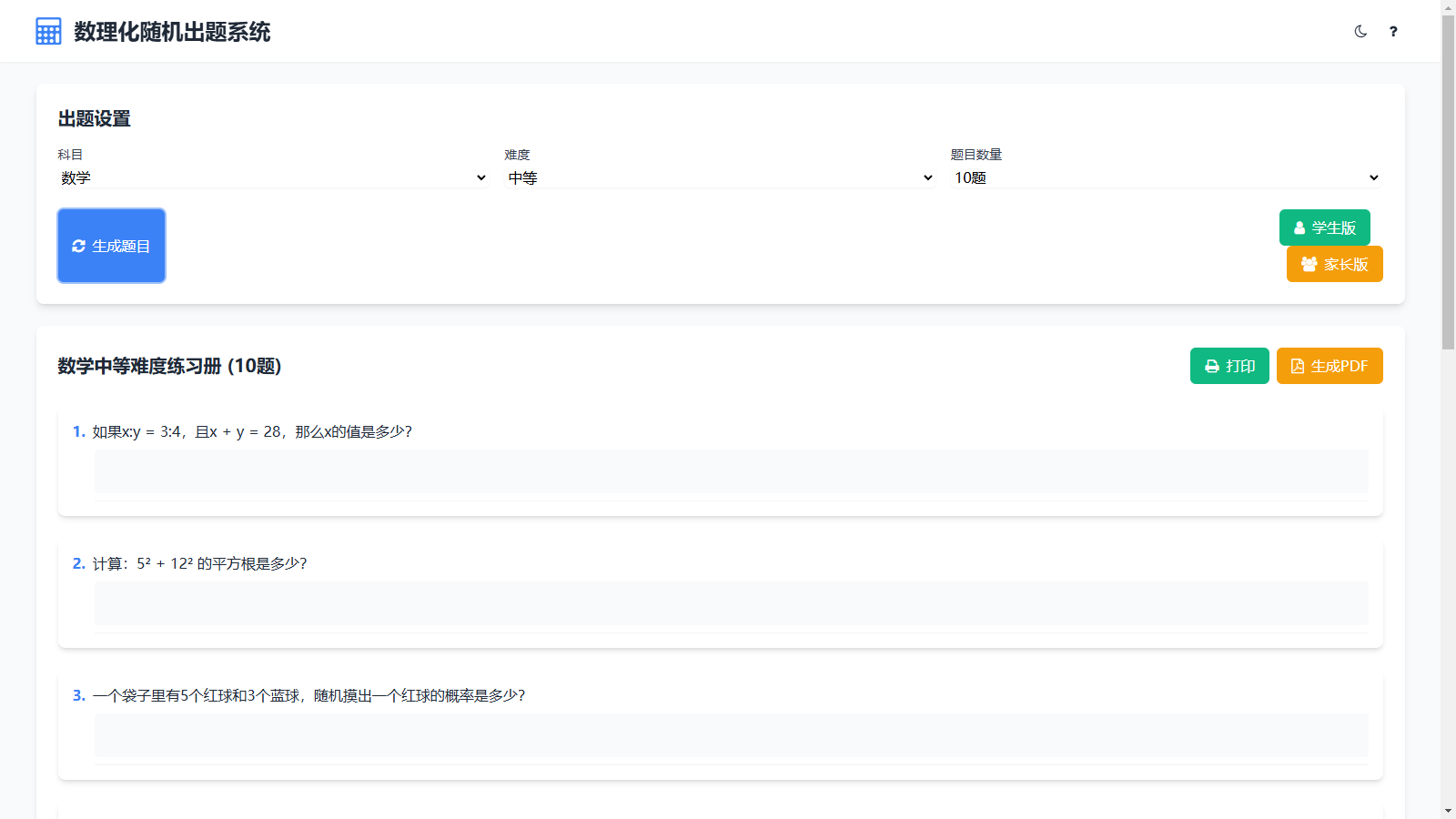This screenshot has width=1456, height=819.
Task: Click the printer icon
Action: [1212, 367]
